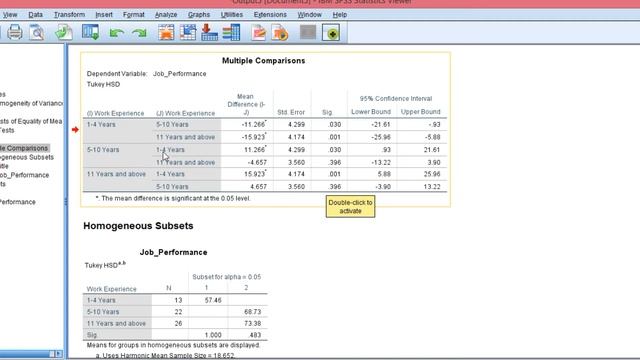The height and width of the screenshot is (360, 640).
Task: Click the lower bound cell -13.22
Action: 381,162
